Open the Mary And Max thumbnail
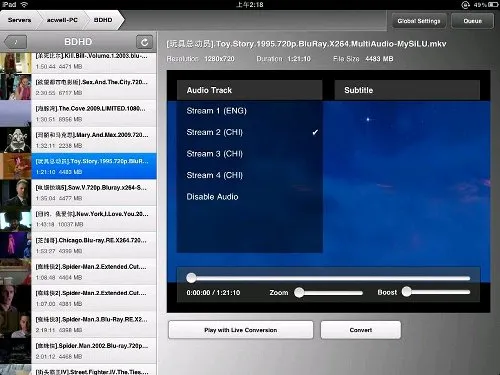 pyautogui.click(x=15, y=140)
